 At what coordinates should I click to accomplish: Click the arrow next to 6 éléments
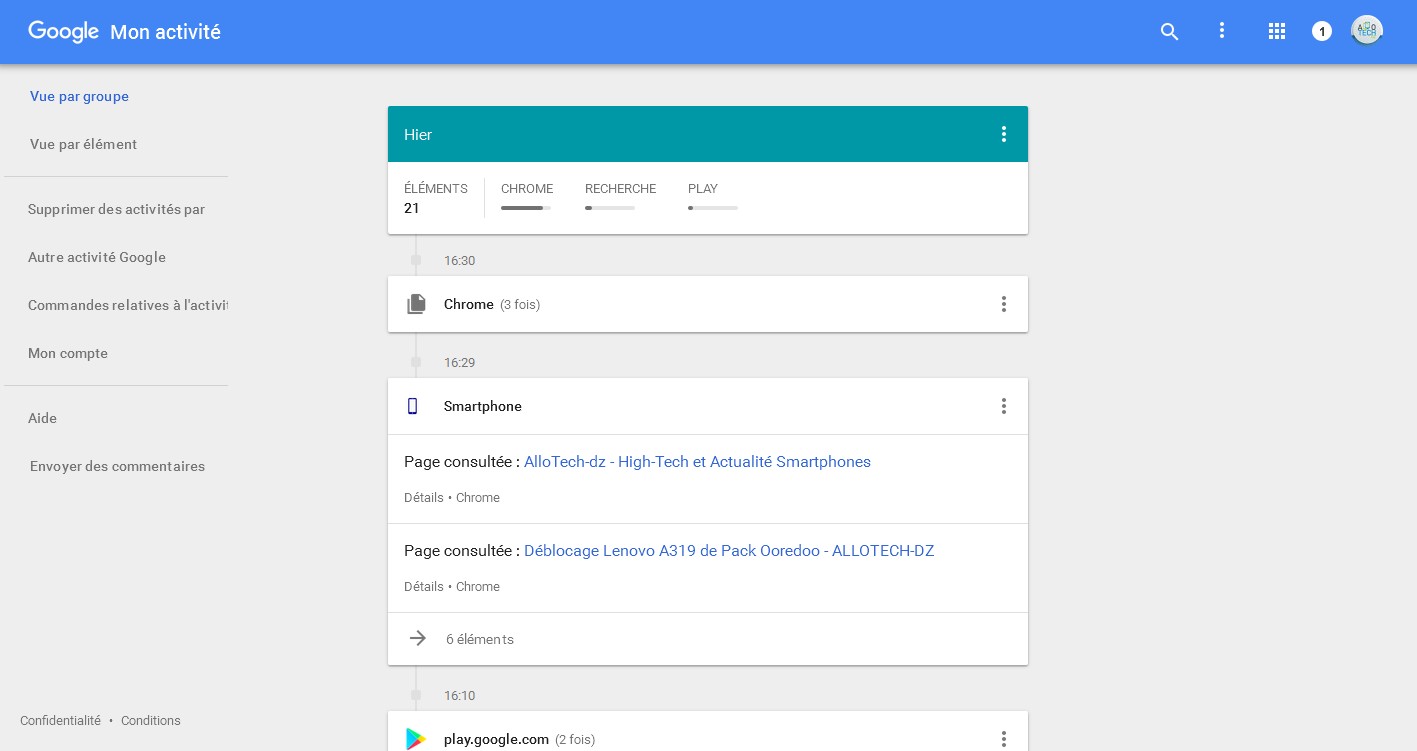point(417,638)
